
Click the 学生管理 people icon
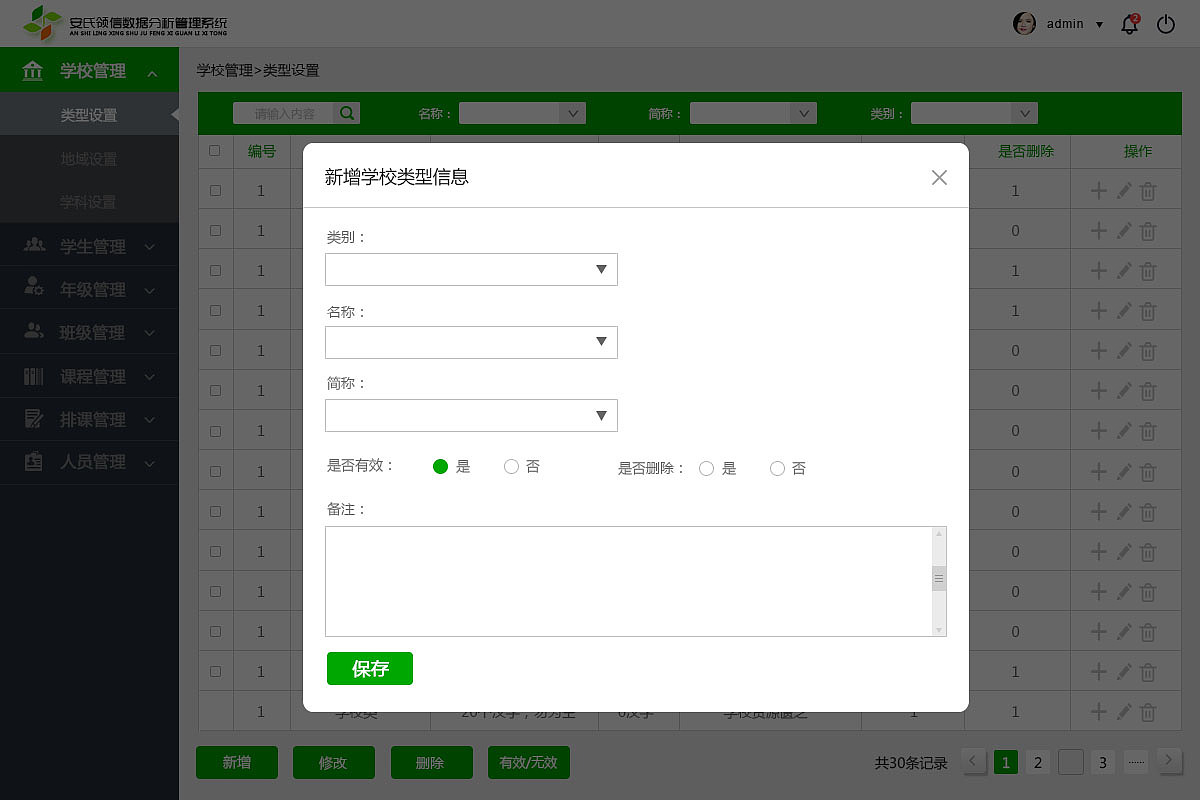(34, 245)
